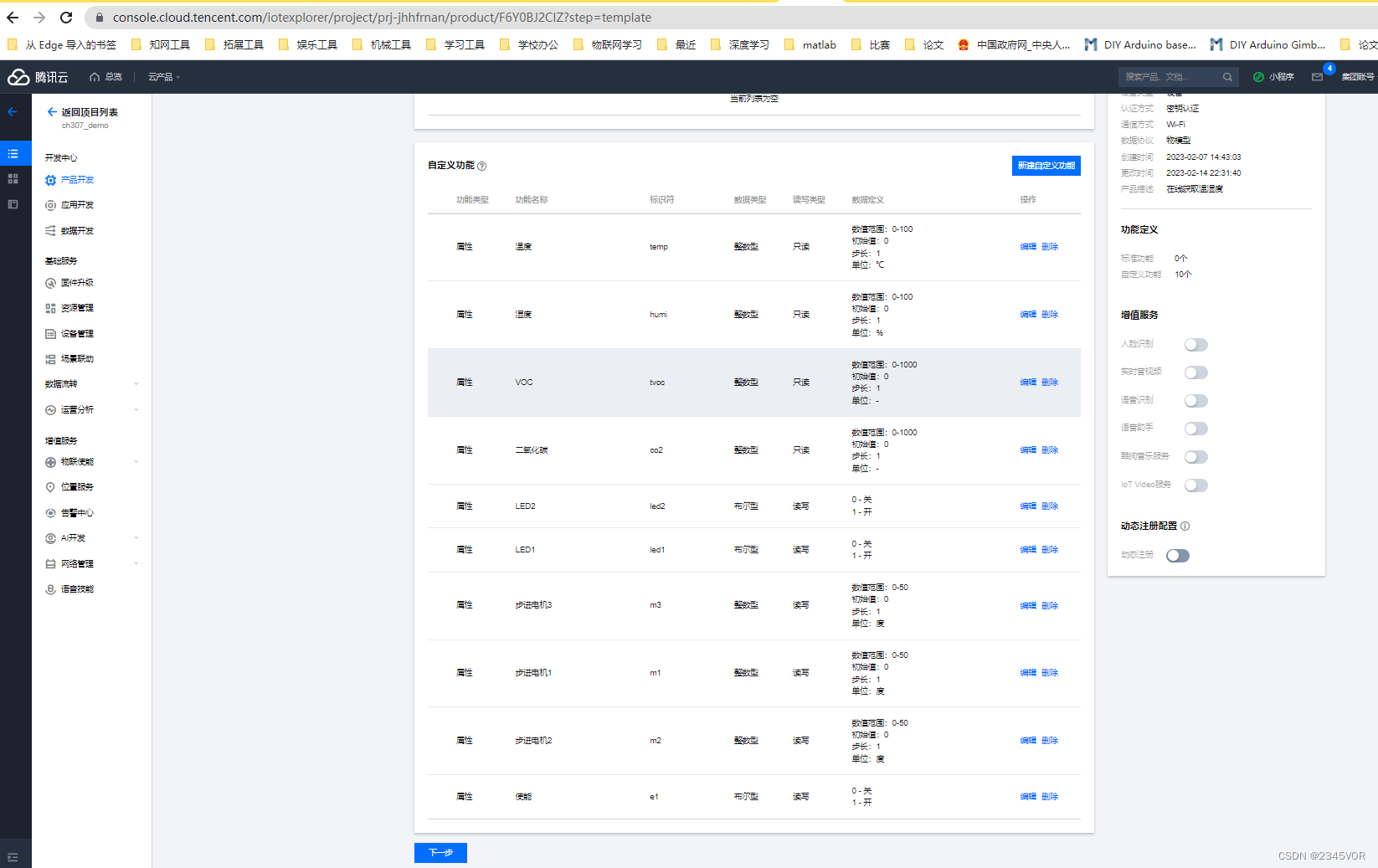Screen dimensions: 1378x868
Task: Open the matlab bookmarks folder
Action: point(810,45)
